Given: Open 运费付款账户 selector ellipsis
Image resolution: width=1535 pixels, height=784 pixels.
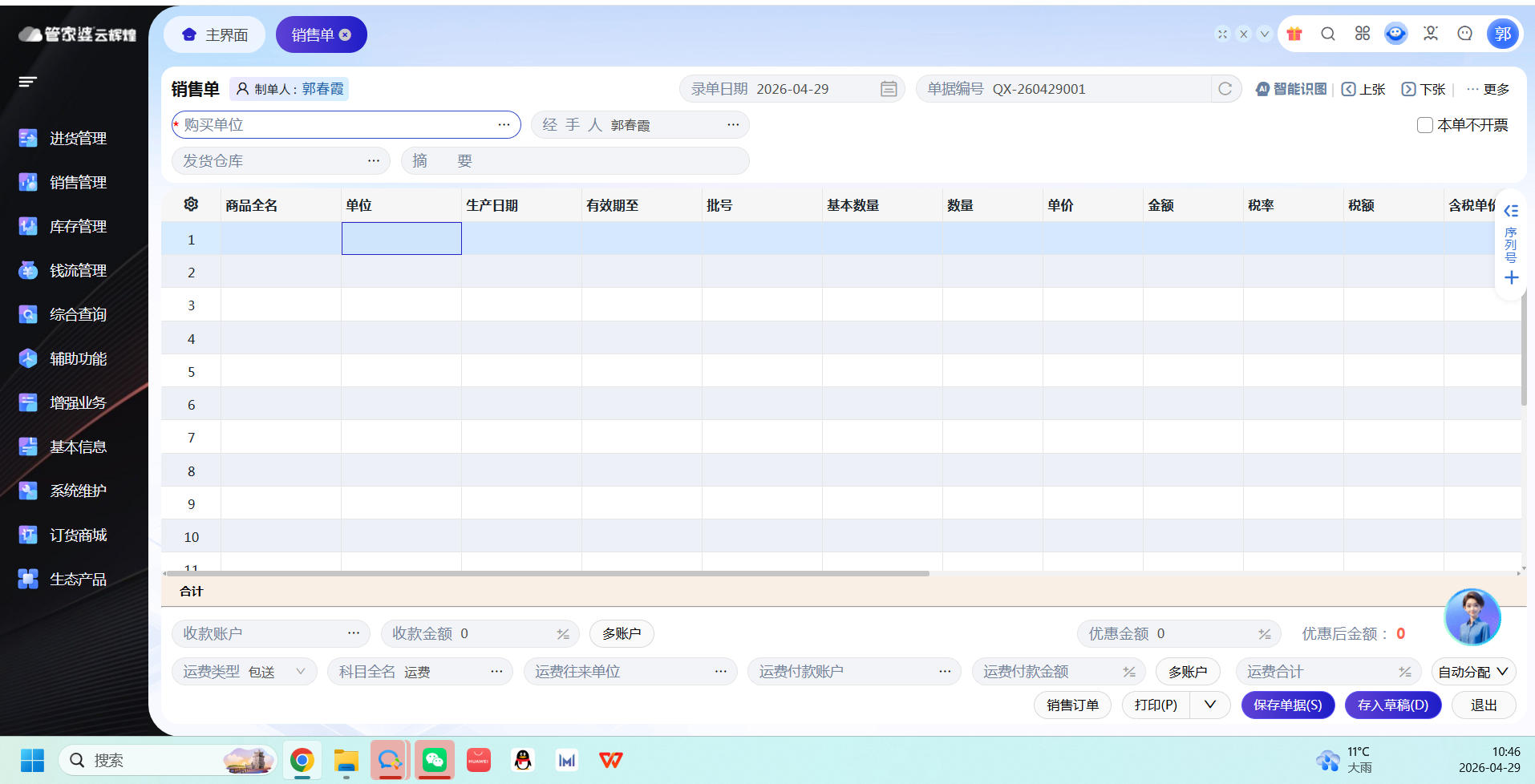Looking at the screenshot, I should [x=945, y=671].
